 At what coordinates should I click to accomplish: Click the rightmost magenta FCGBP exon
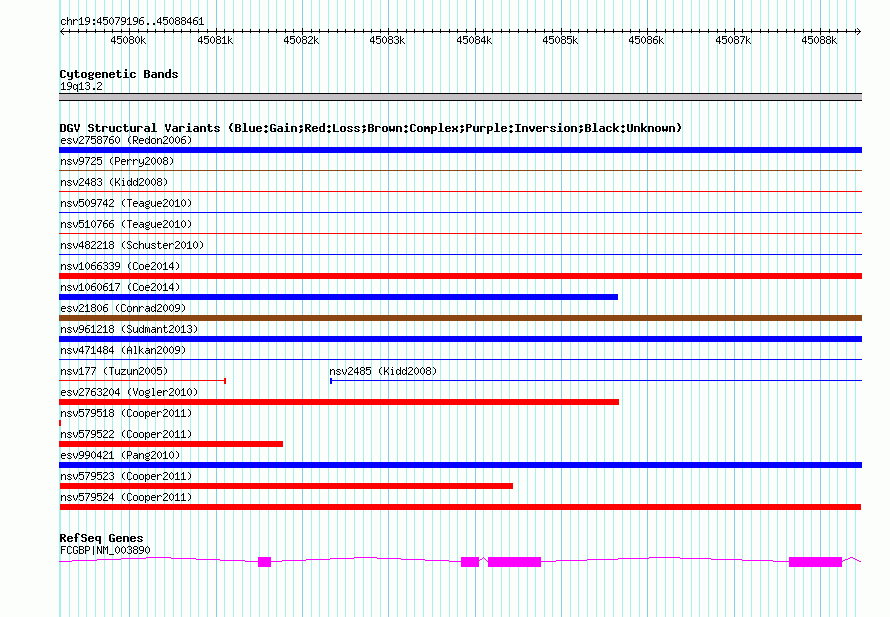[816, 562]
